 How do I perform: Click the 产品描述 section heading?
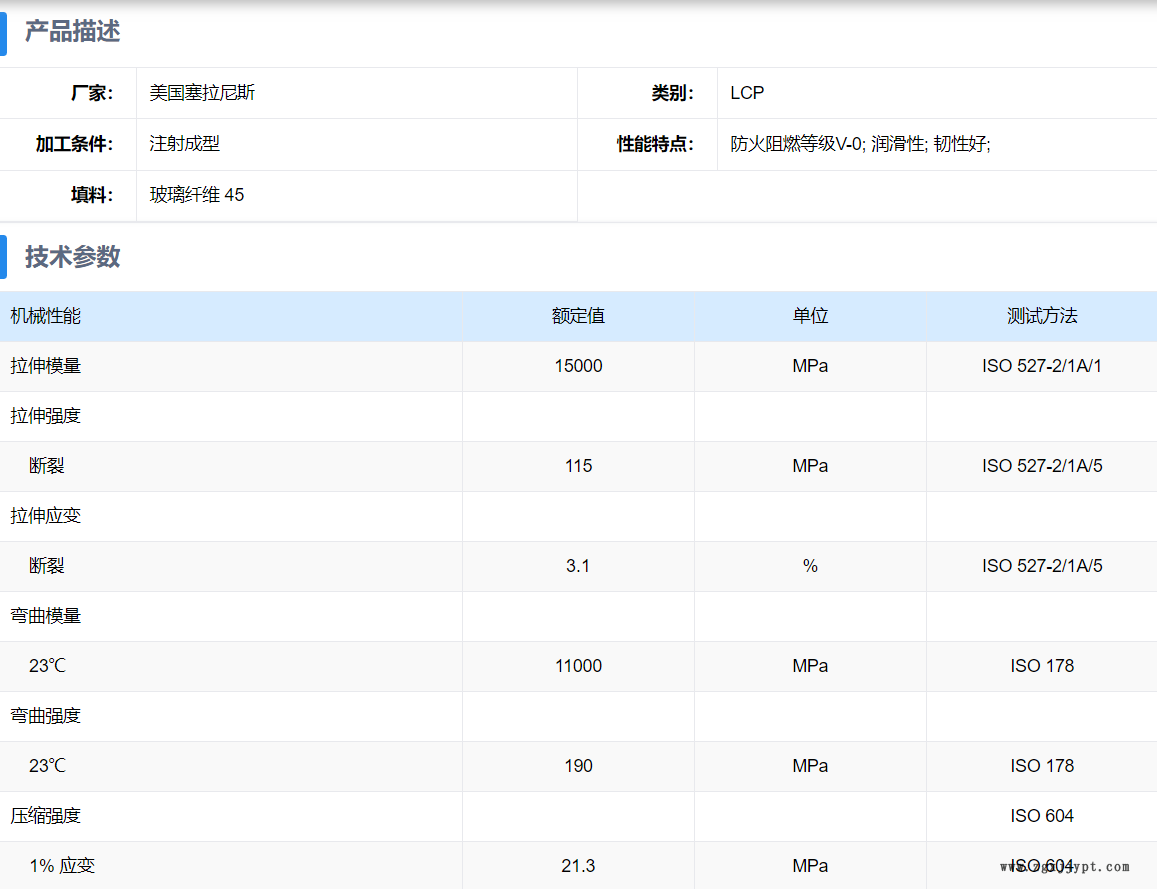pyautogui.click(x=72, y=32)
